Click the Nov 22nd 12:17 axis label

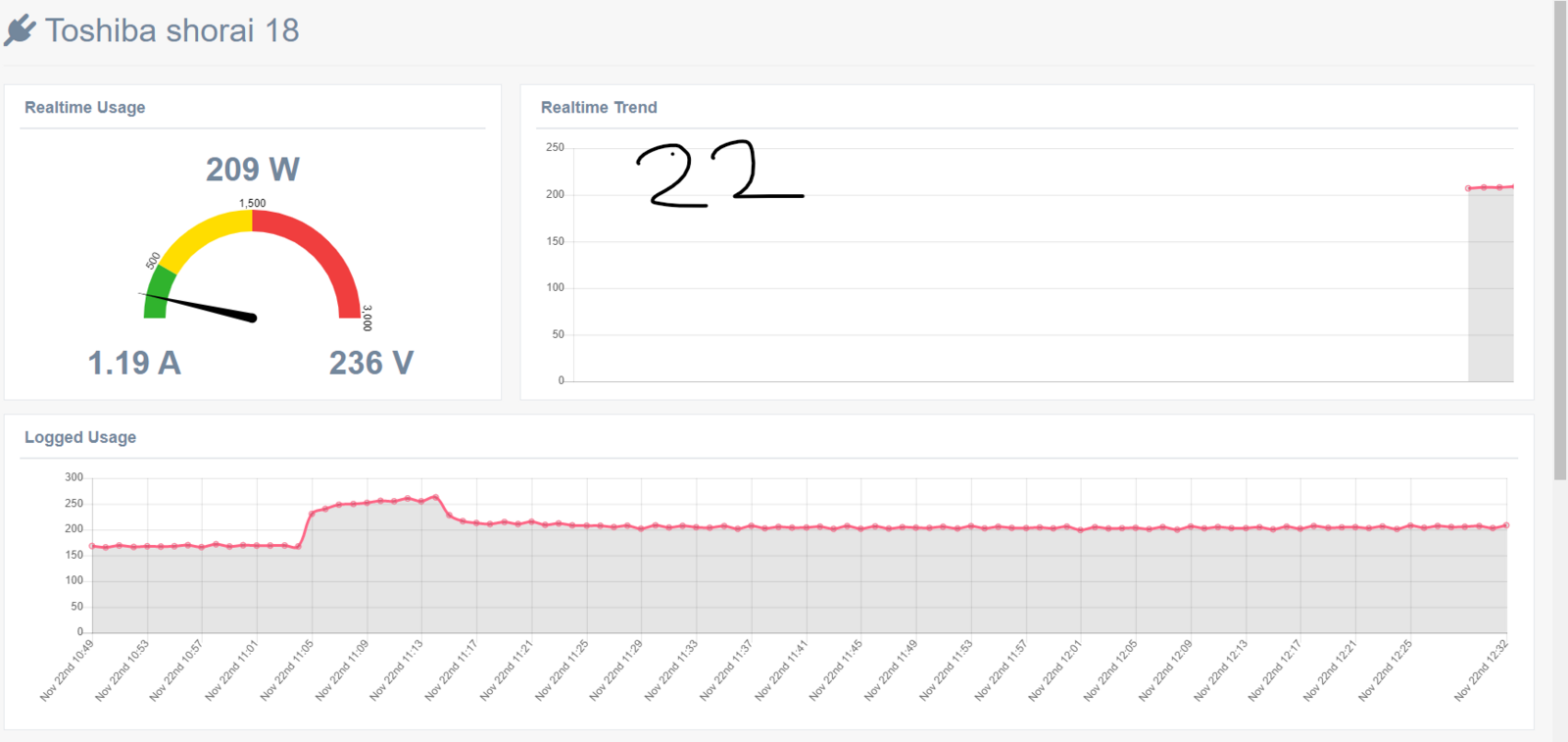(x=1275, y=670)
